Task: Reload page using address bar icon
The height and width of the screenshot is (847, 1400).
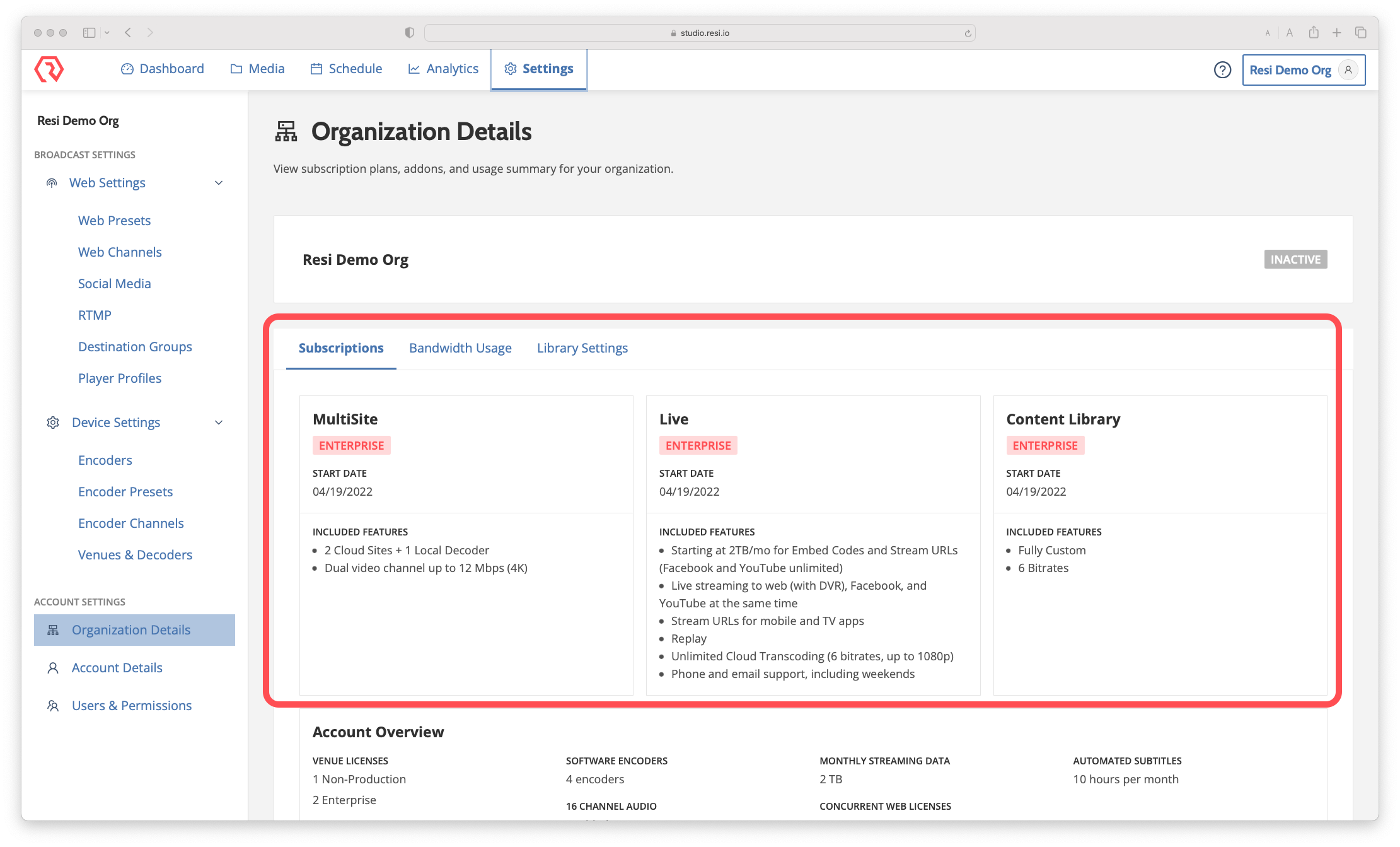Action: [968, 33]
